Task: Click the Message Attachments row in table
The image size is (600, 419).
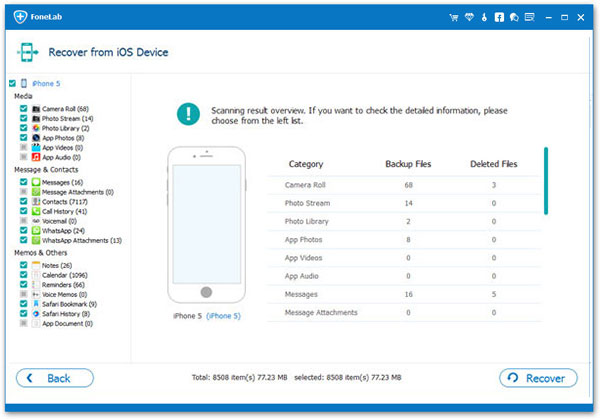Action: (x=404, y=313)
